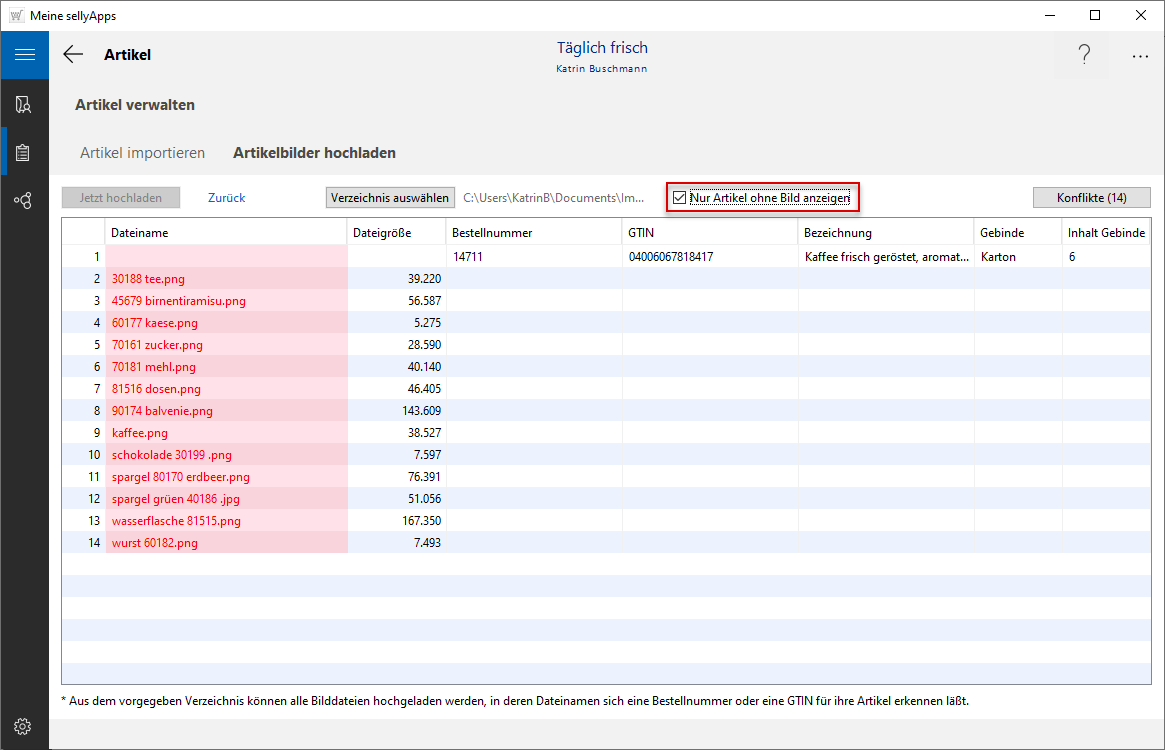The height and width of the screenshot is (750, 1165).
Task: Open the share connections sidebar icon
Action: (24, 201)
